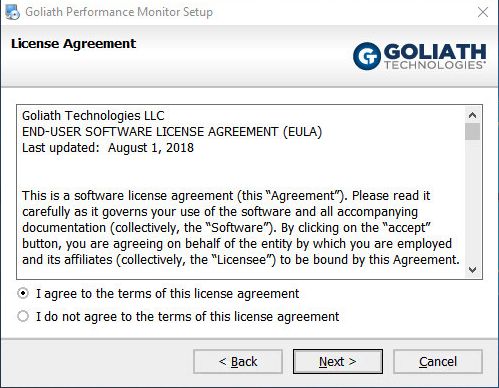
Task: Continue setup with the Next button
Action: pyautogui.click(x=338, y=361)
